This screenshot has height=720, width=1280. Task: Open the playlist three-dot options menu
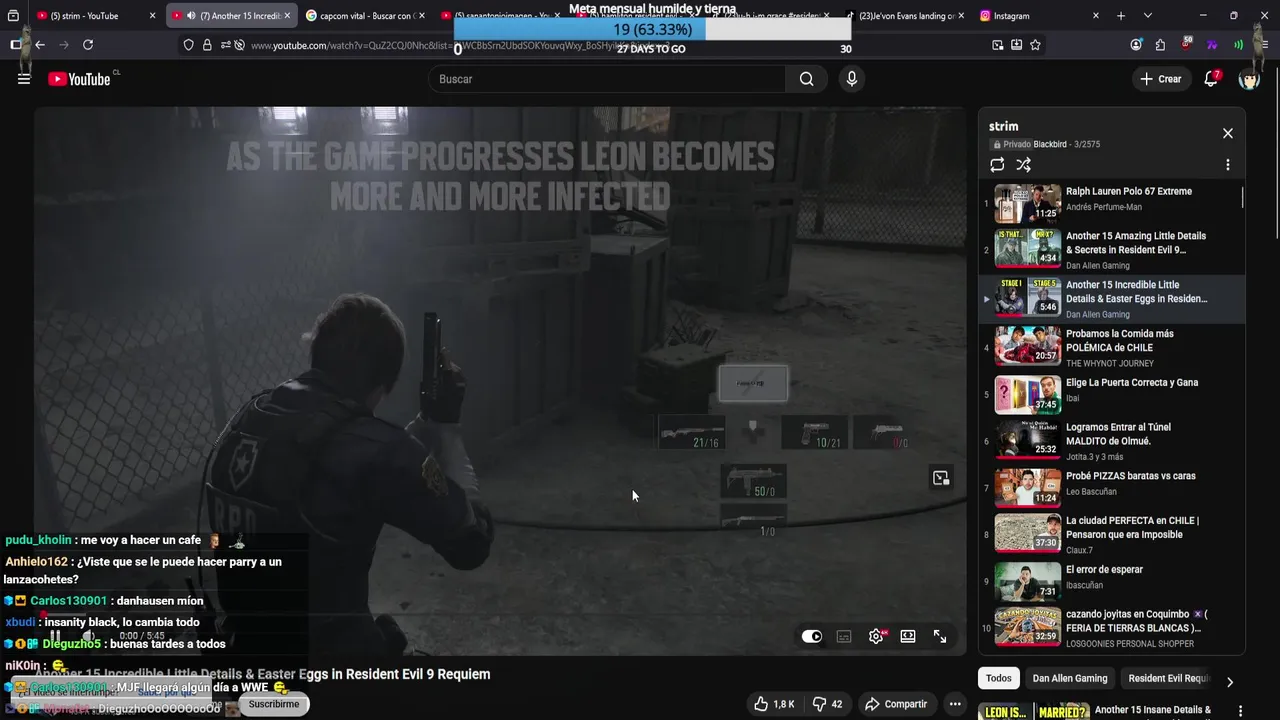pyautogui.click(x=1228, y=165)
